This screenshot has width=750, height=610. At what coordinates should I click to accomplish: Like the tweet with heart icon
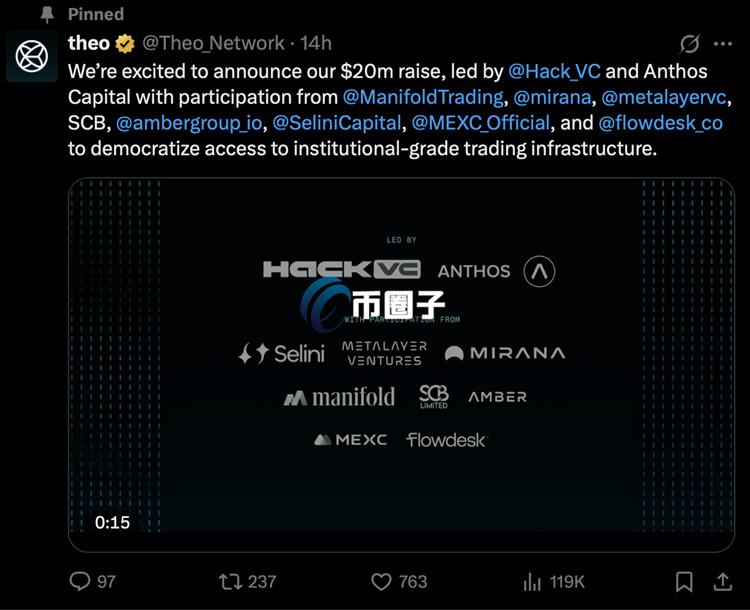381,581
